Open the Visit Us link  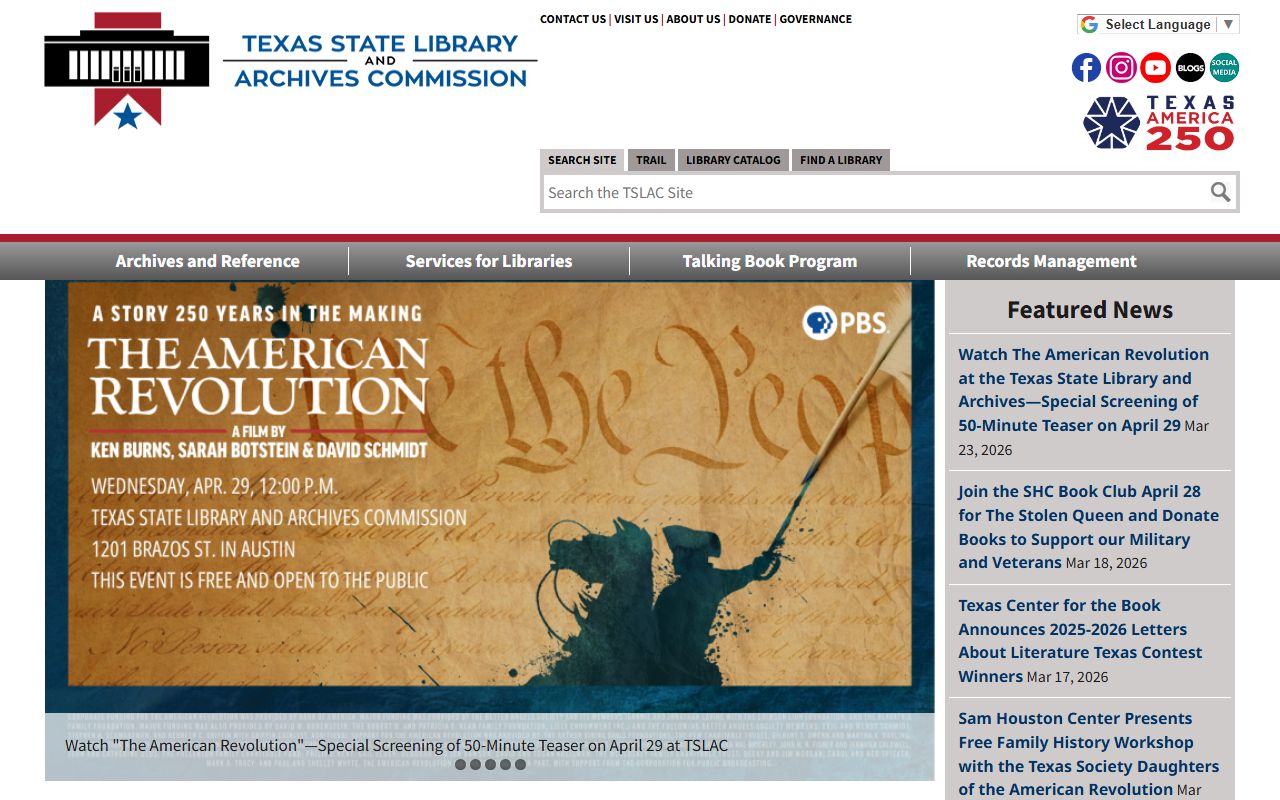[636, 19]
